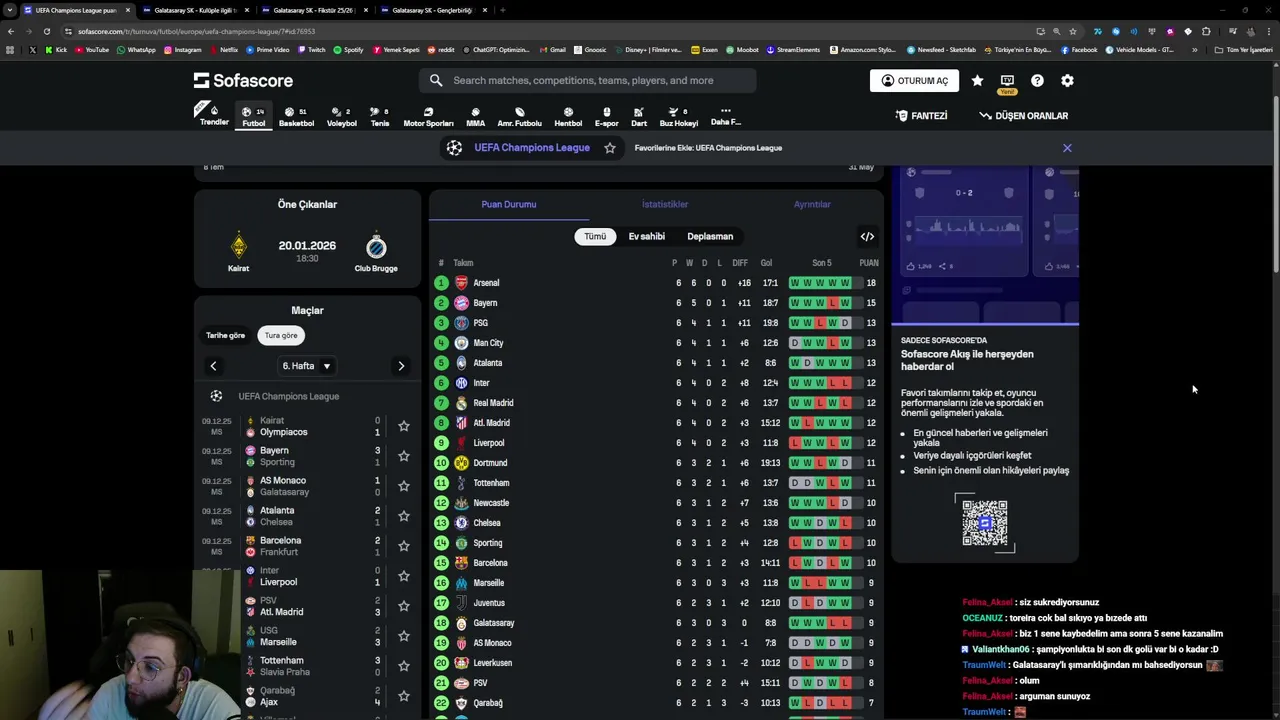Open the Tenis sport category
The width and height of the screenshot is (1280, 720).
click(x=380, y=116)
